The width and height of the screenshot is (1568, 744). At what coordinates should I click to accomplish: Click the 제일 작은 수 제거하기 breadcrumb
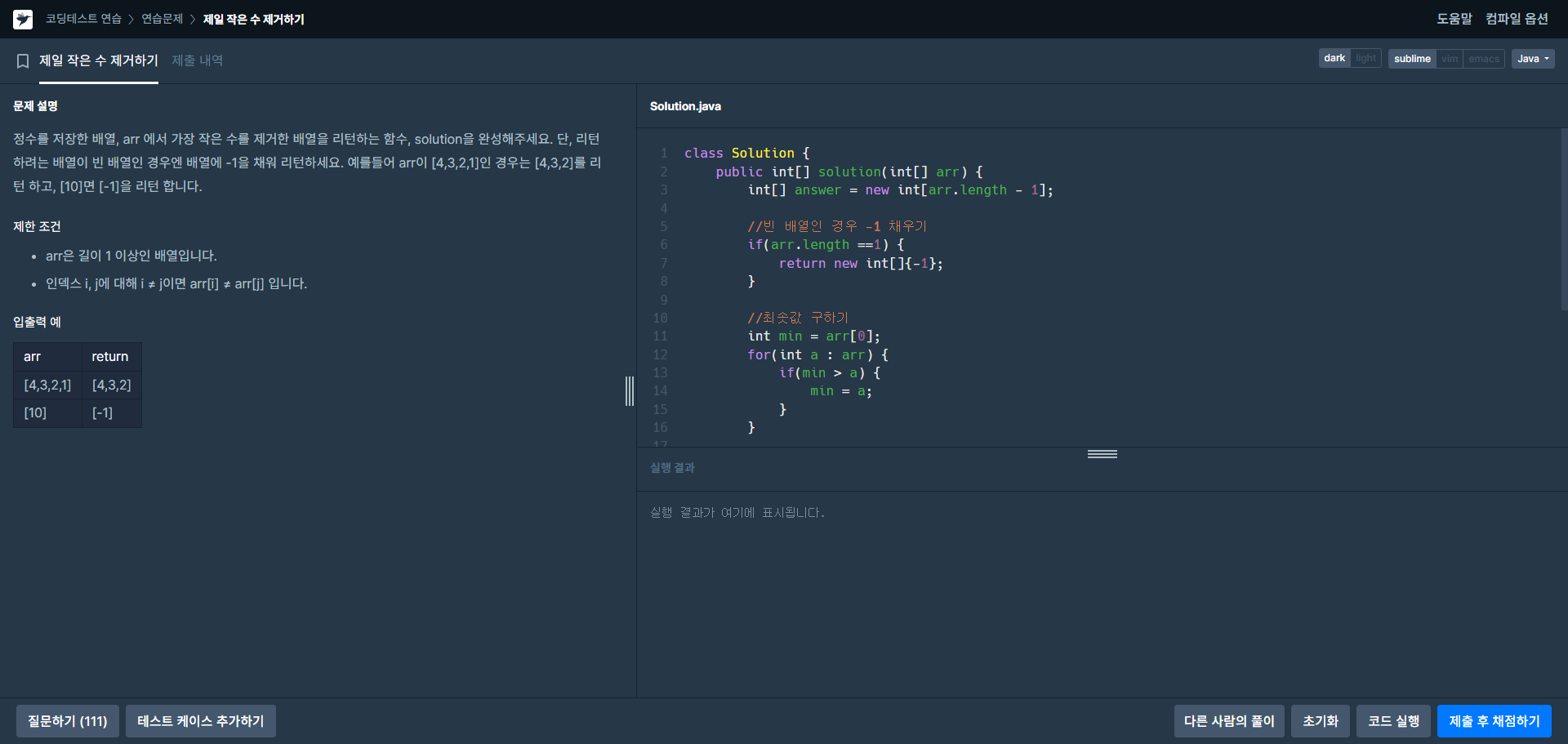tap(253, 19)
